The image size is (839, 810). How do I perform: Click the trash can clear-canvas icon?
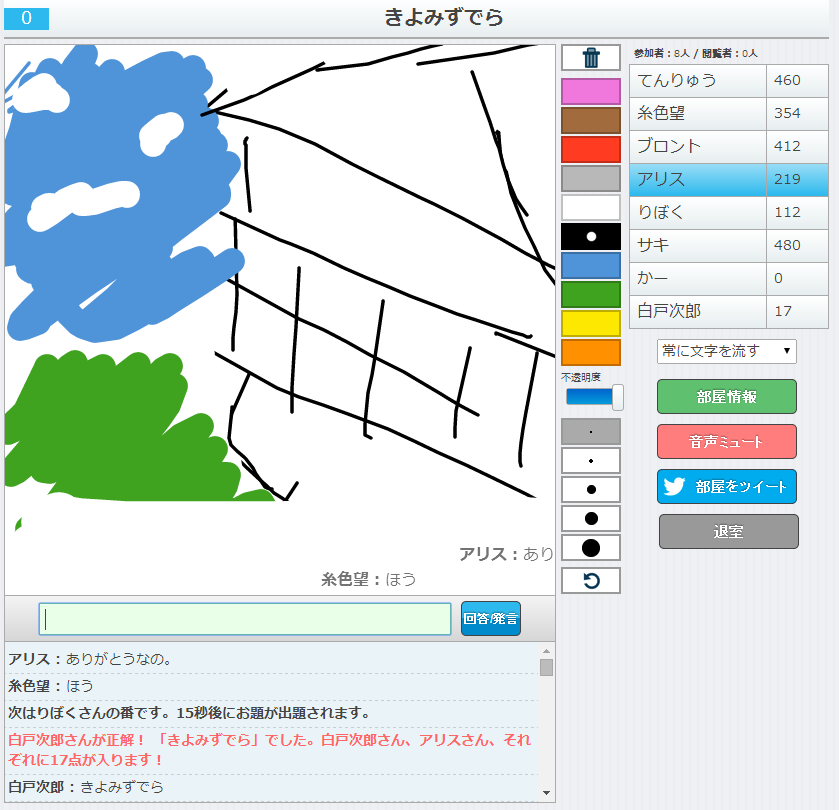pos(591,58)
